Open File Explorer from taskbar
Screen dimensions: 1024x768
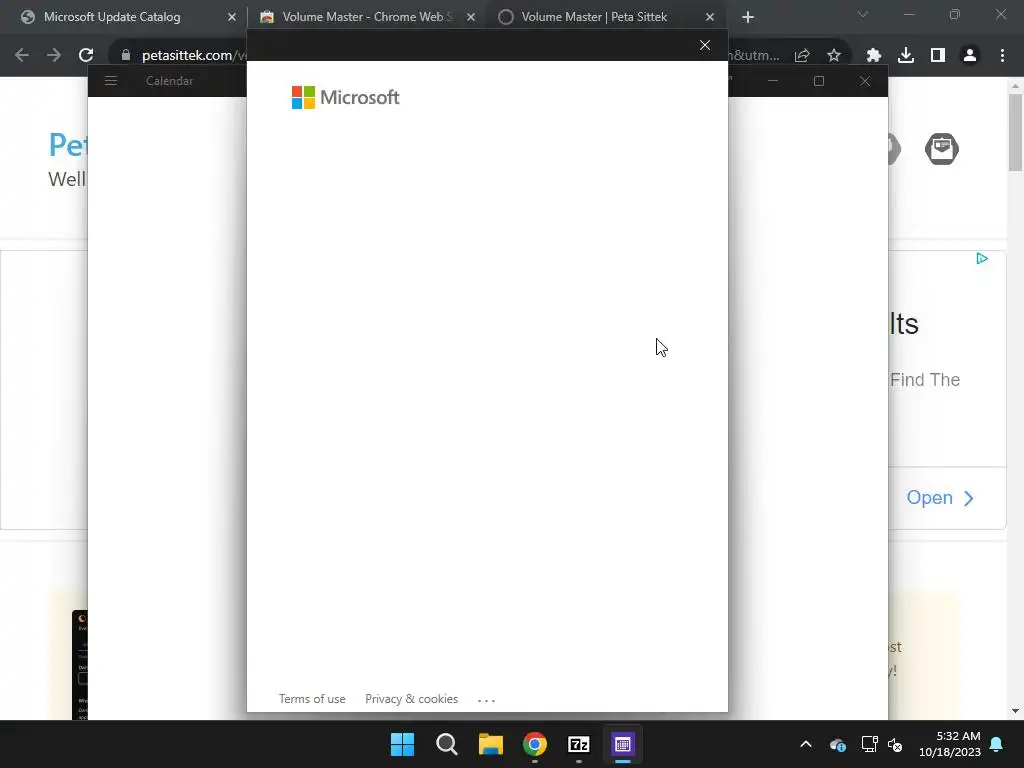[490, 744]
